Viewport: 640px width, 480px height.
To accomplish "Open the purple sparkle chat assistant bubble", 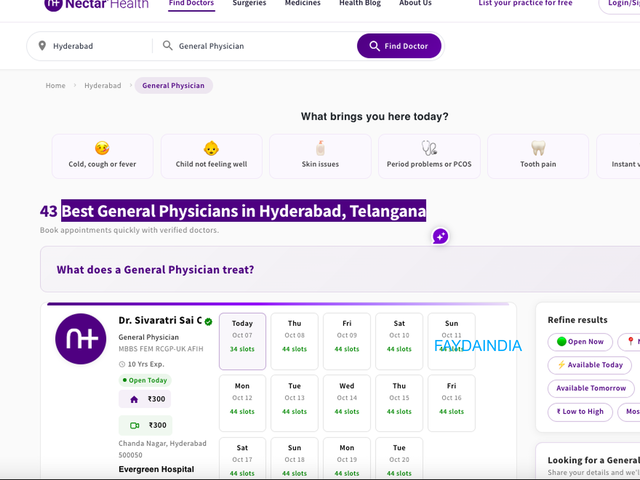I will click(x=440, y=236).
